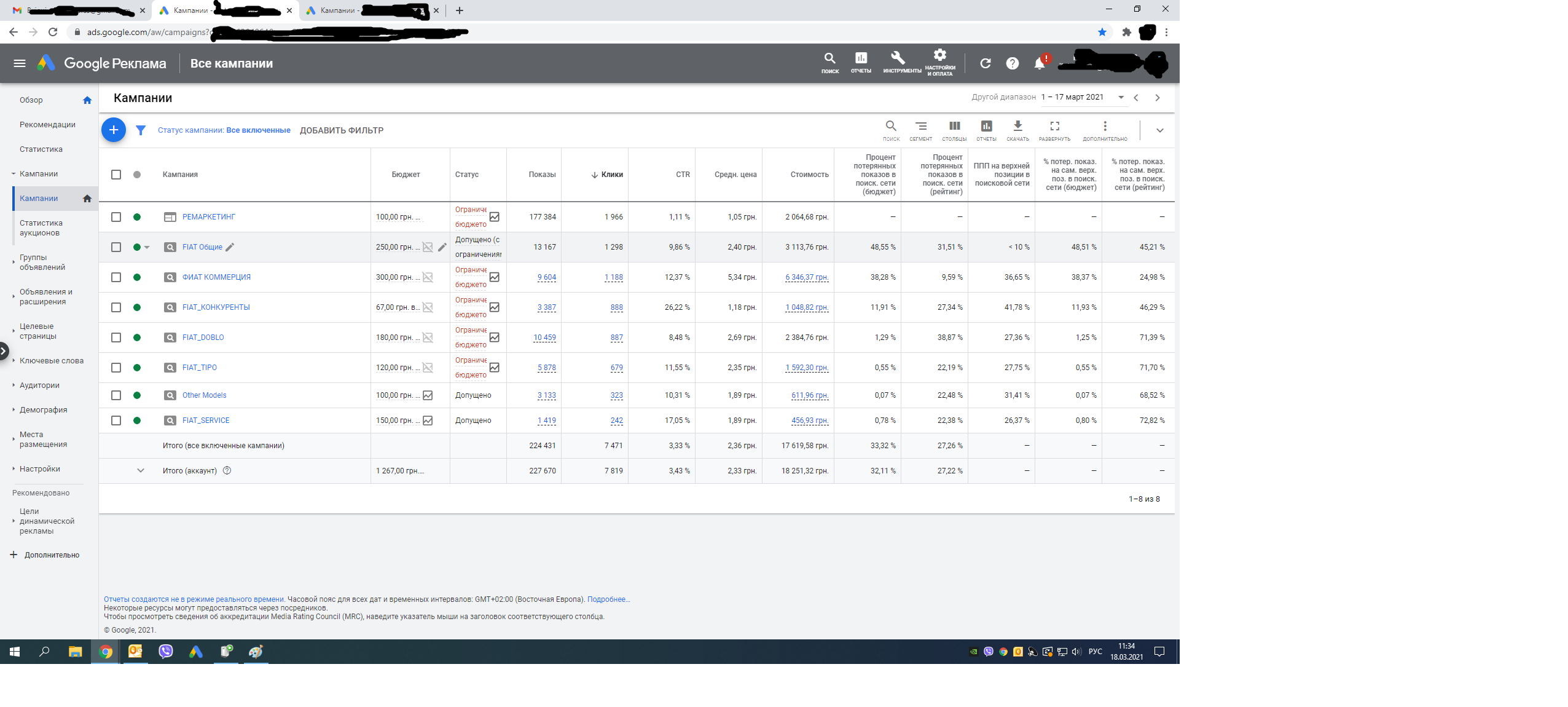Click the filter funnel icon
The image size is (1568, 707).
click(x=141, y=130)
